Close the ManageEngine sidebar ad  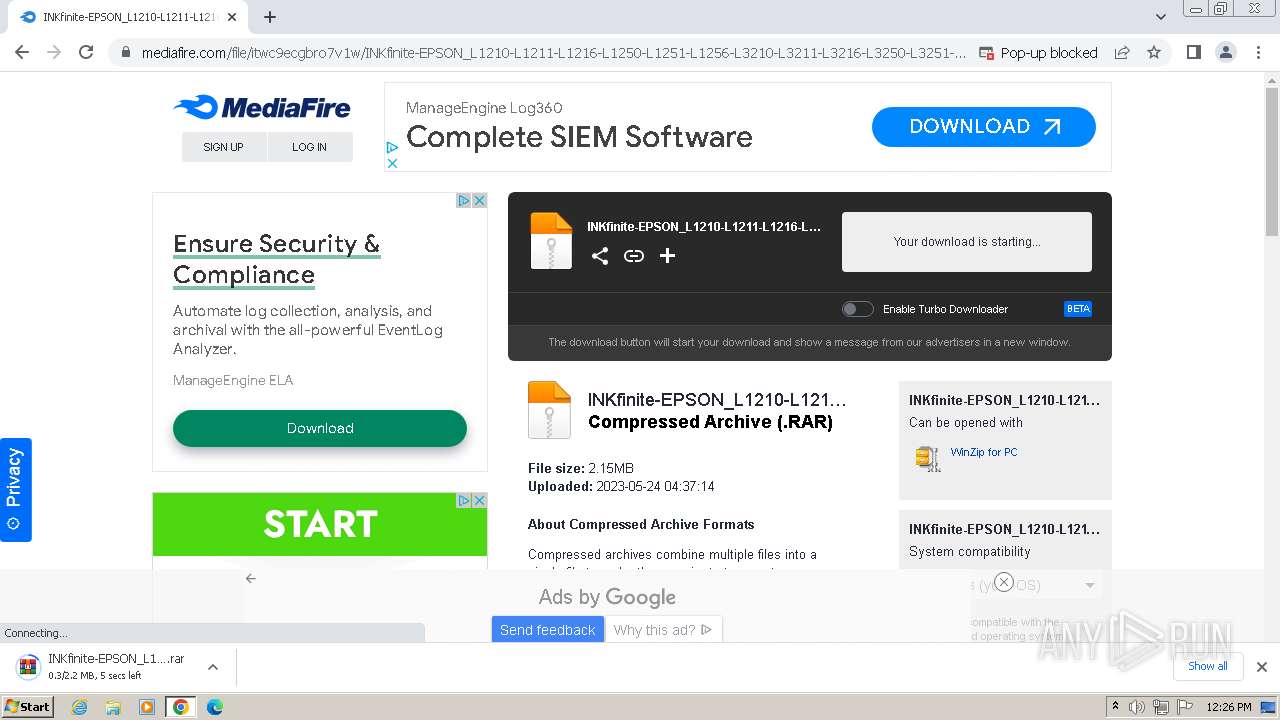480,201
